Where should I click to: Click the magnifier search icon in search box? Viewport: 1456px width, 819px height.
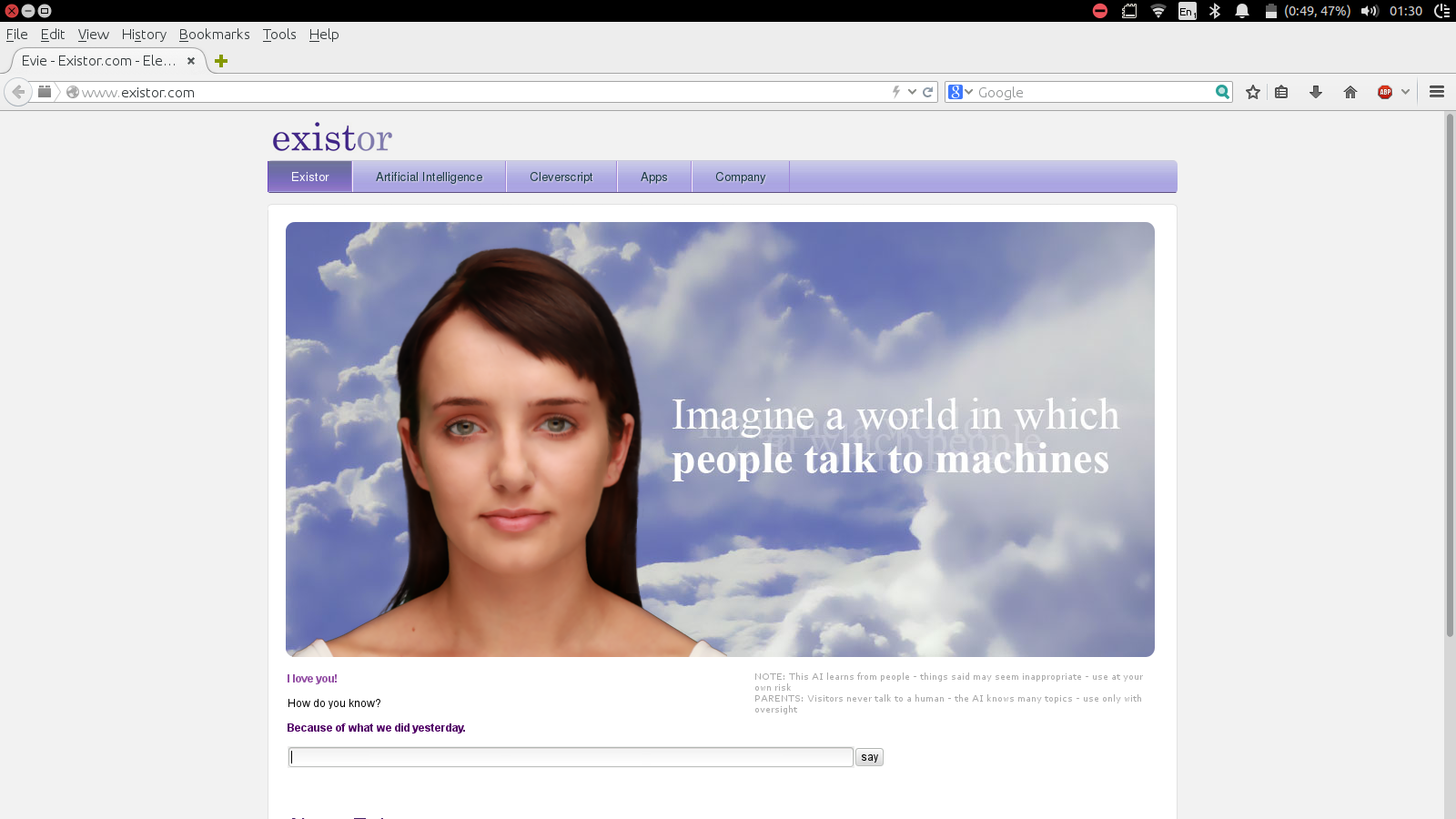tap(1222, 92)
